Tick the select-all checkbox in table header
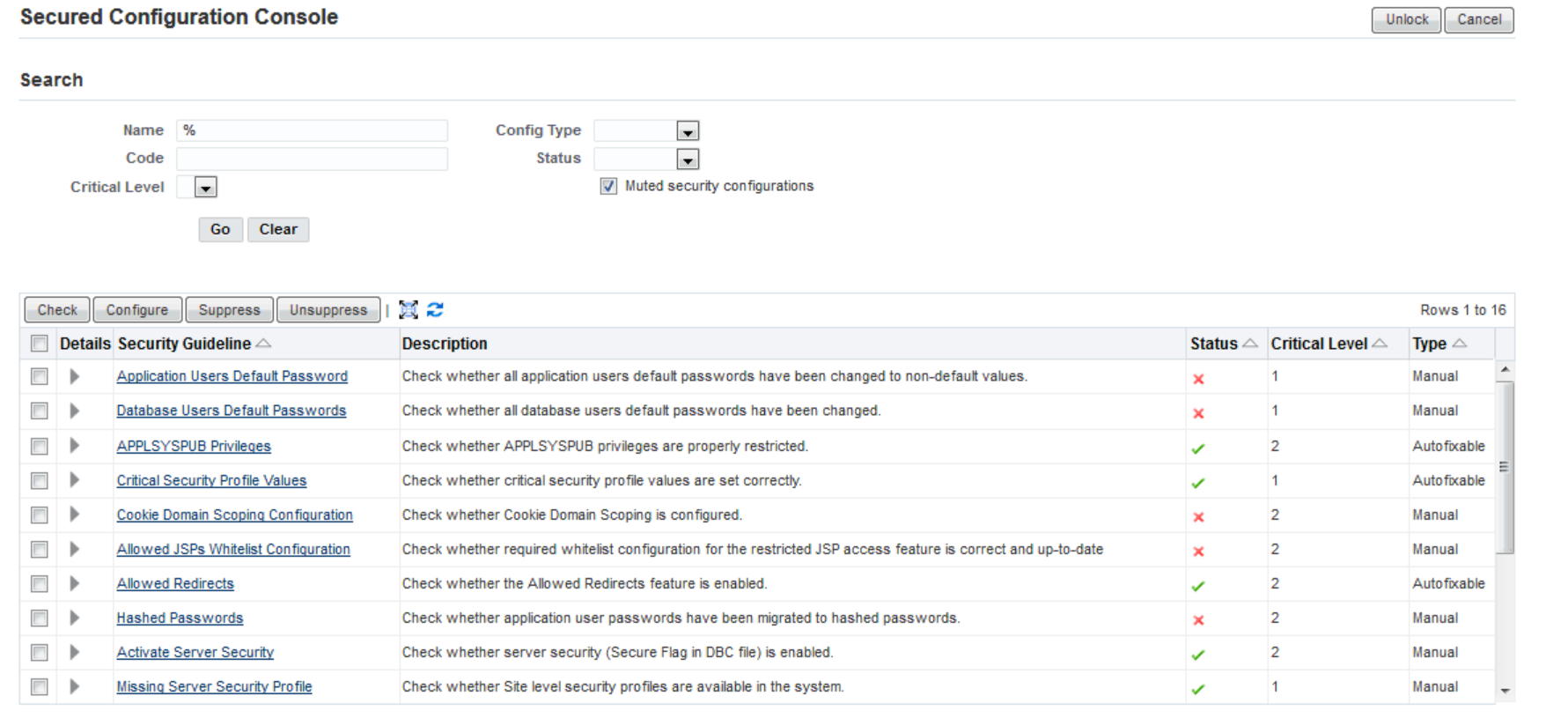This screenshot has width=1568, height=718. click(40, 344)
